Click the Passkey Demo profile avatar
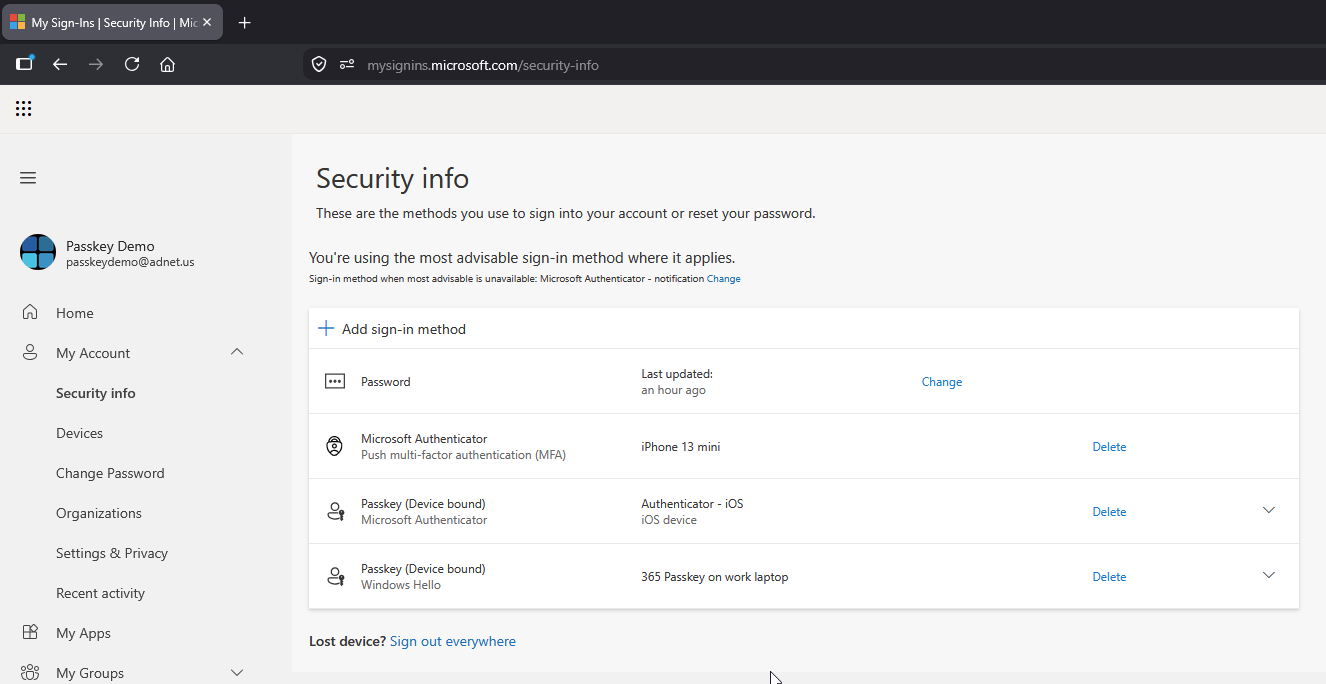The height and width of the screenshot is (684, 1326). (38, 252)
